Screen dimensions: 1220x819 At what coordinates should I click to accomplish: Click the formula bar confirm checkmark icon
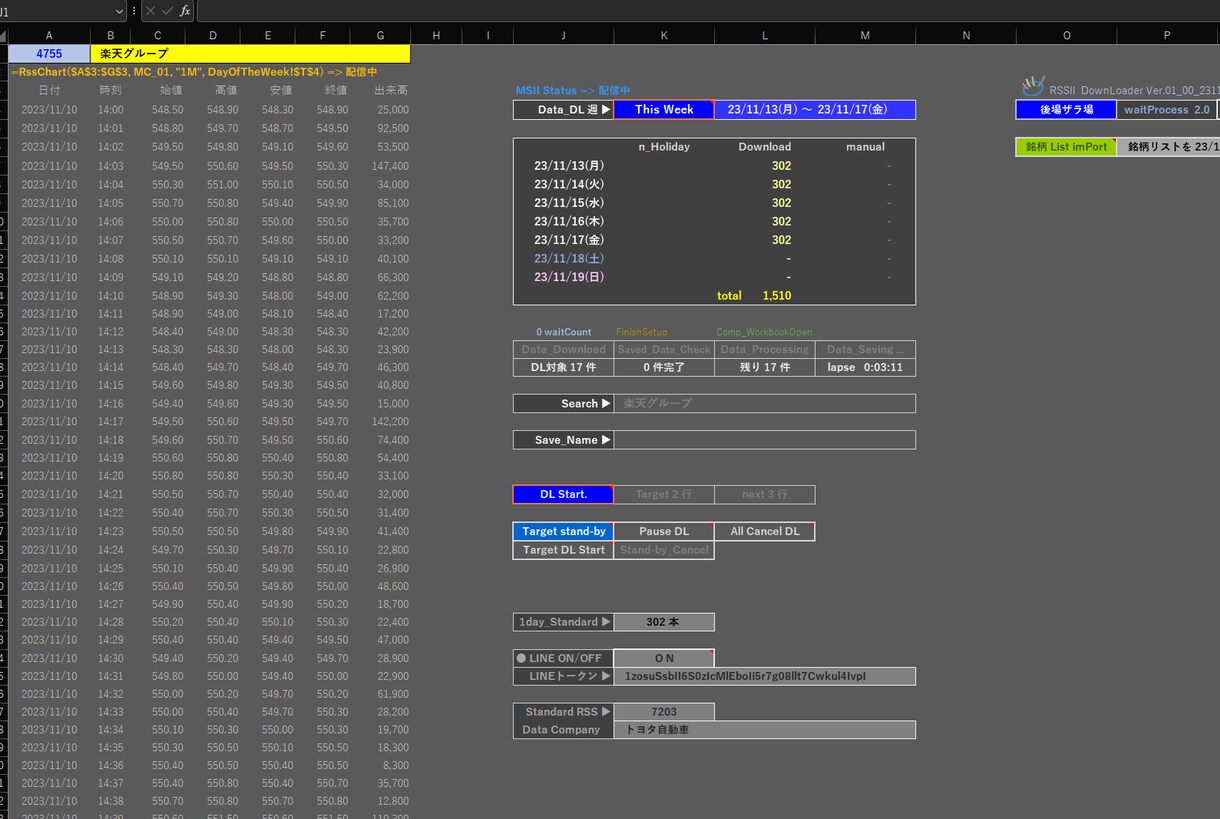pyautogui.click(x=167, y=11)
